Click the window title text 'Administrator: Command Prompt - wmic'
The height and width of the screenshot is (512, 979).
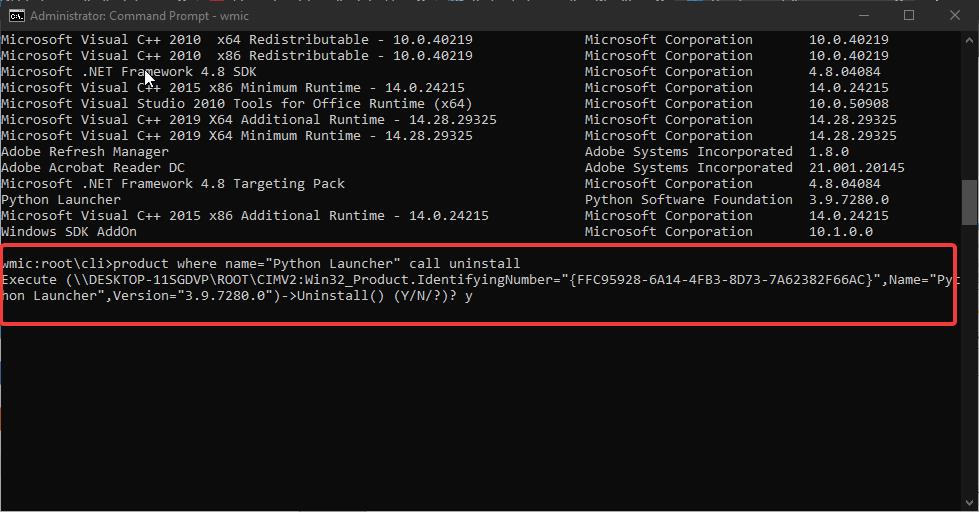pyautogui.click(x=139, y=16)
